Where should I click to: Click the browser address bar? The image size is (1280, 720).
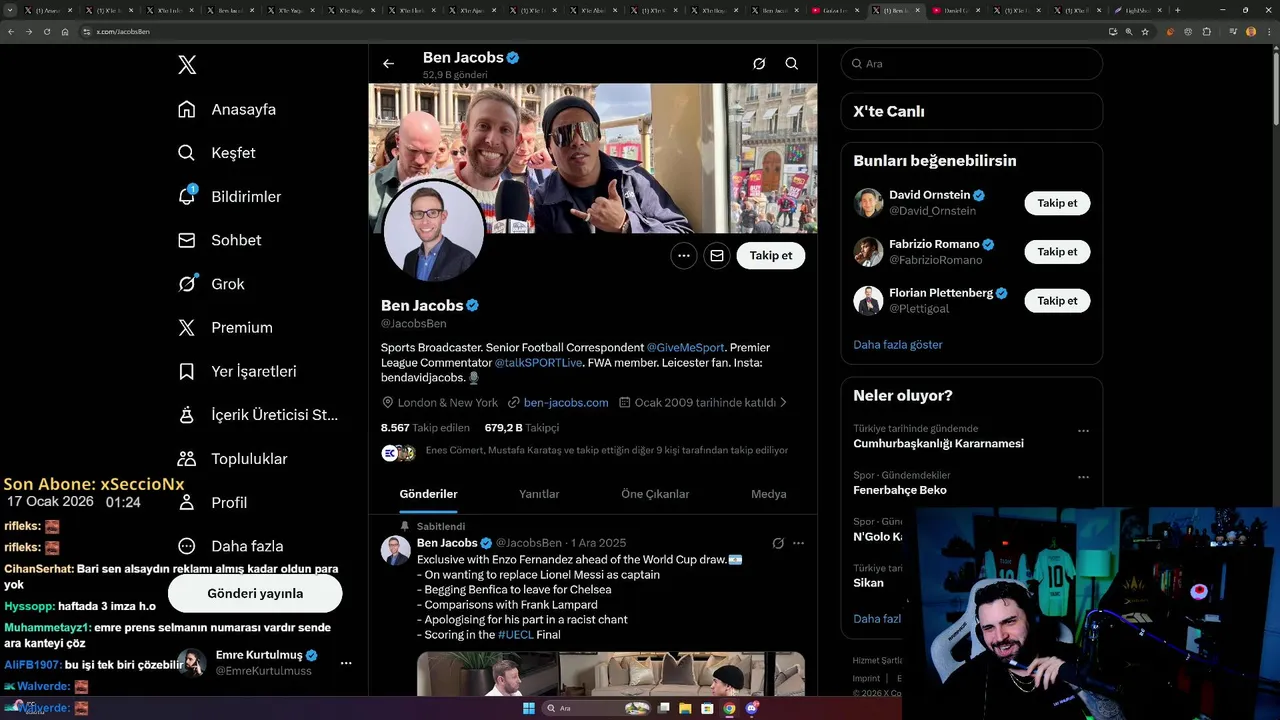(x=590, y=32)
